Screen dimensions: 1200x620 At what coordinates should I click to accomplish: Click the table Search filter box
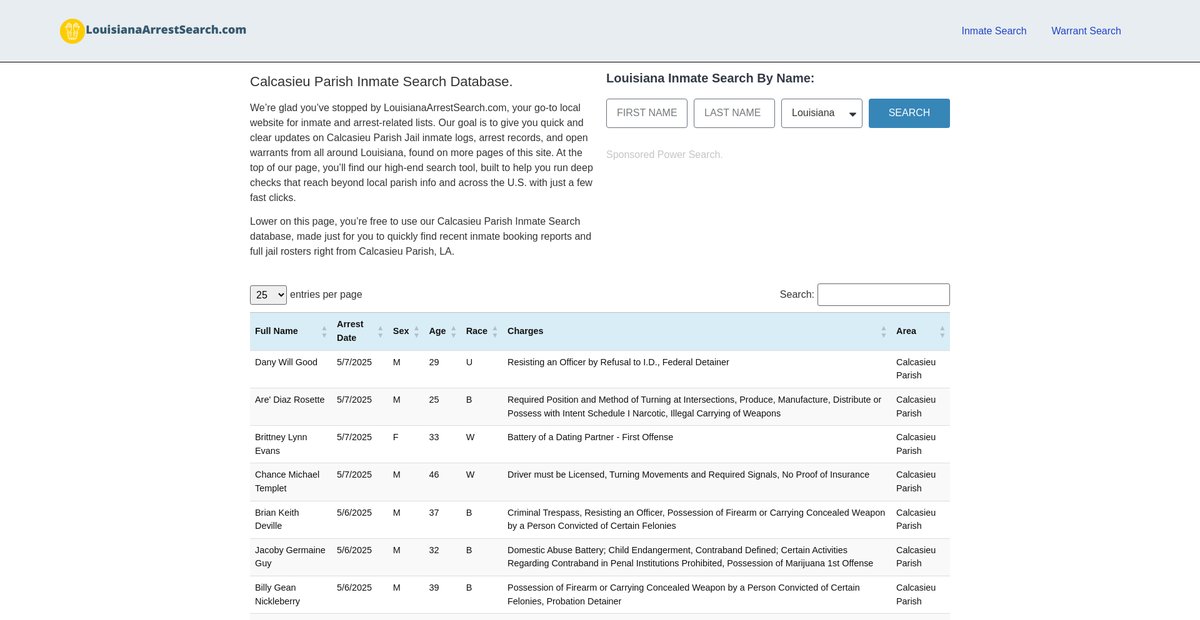click(x=883, y=295)
